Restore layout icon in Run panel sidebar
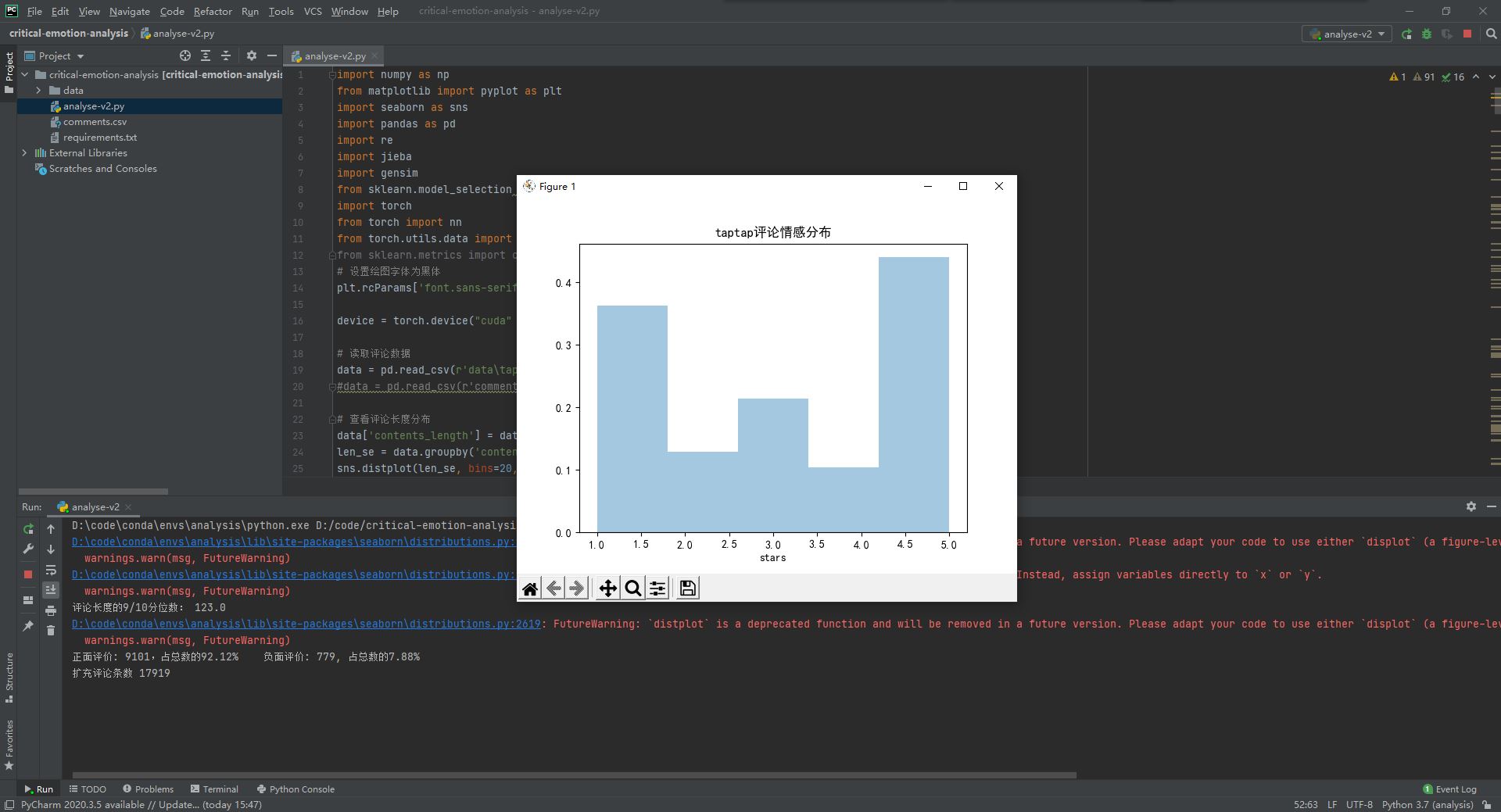 [28, 600]
